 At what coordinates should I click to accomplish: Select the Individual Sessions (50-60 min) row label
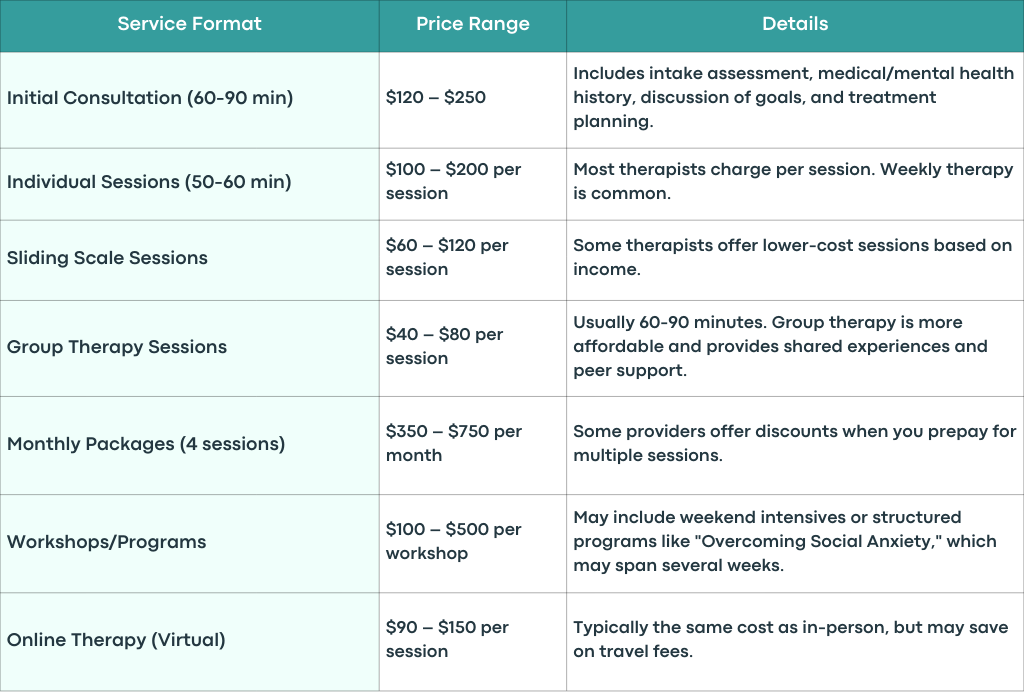click(x=149, y=181)
